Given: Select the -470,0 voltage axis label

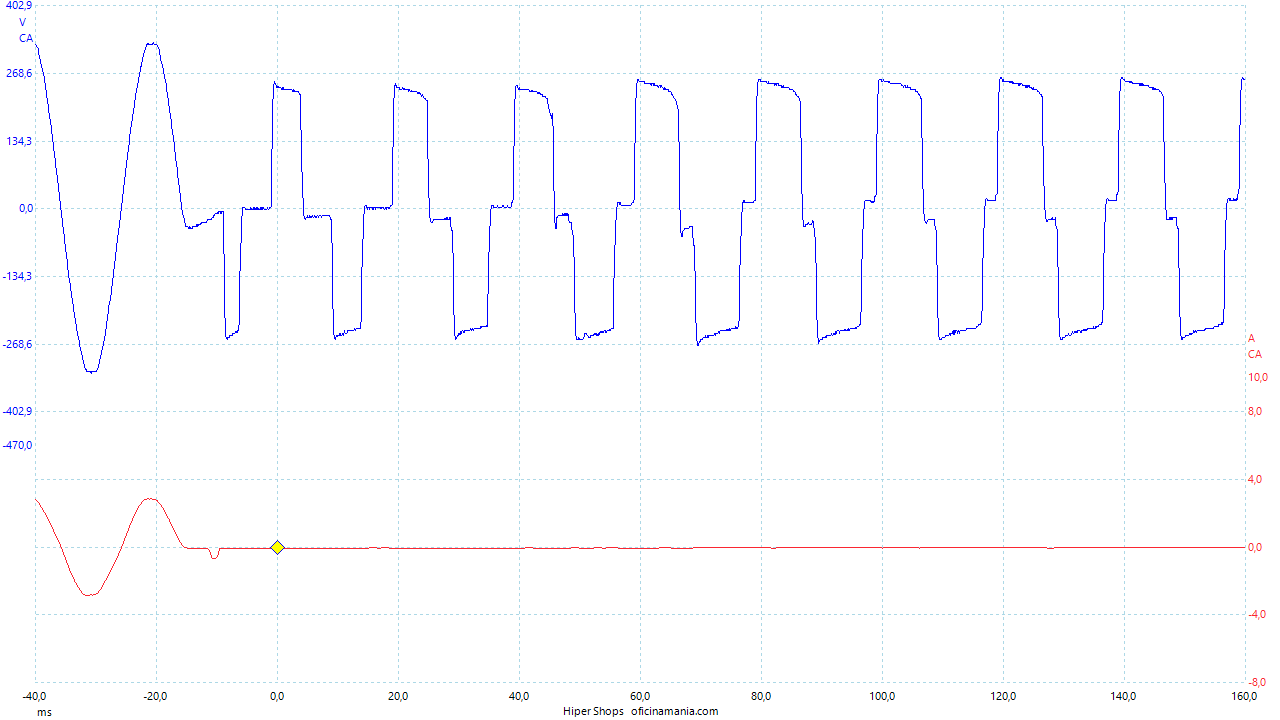Looking at the screenshot, I should (17, 445).
